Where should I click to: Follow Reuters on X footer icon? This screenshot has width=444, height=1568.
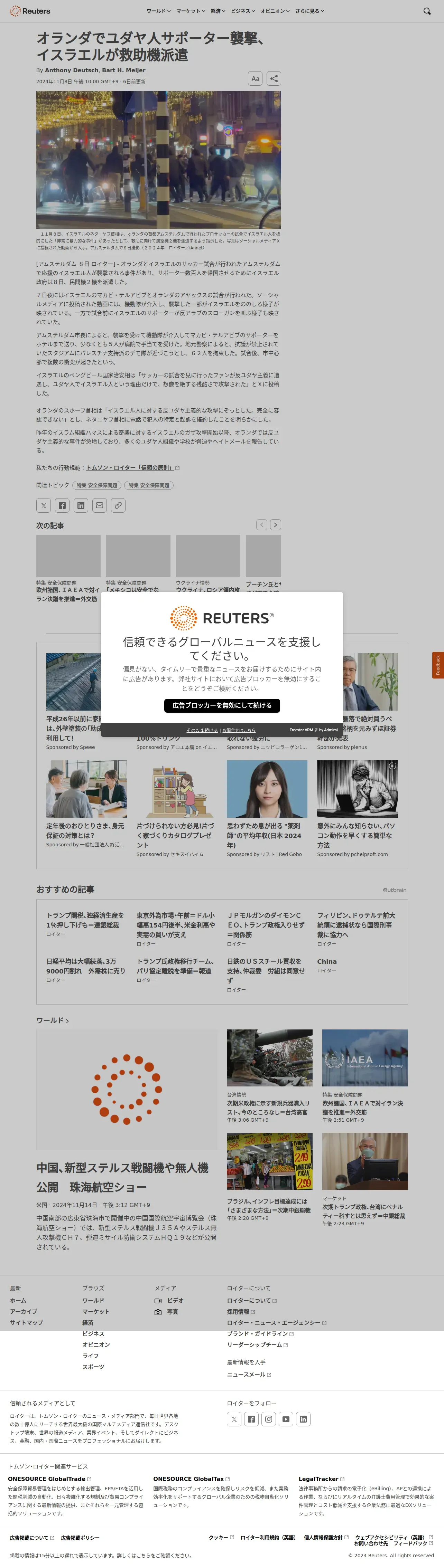(x=234, y=1419)
